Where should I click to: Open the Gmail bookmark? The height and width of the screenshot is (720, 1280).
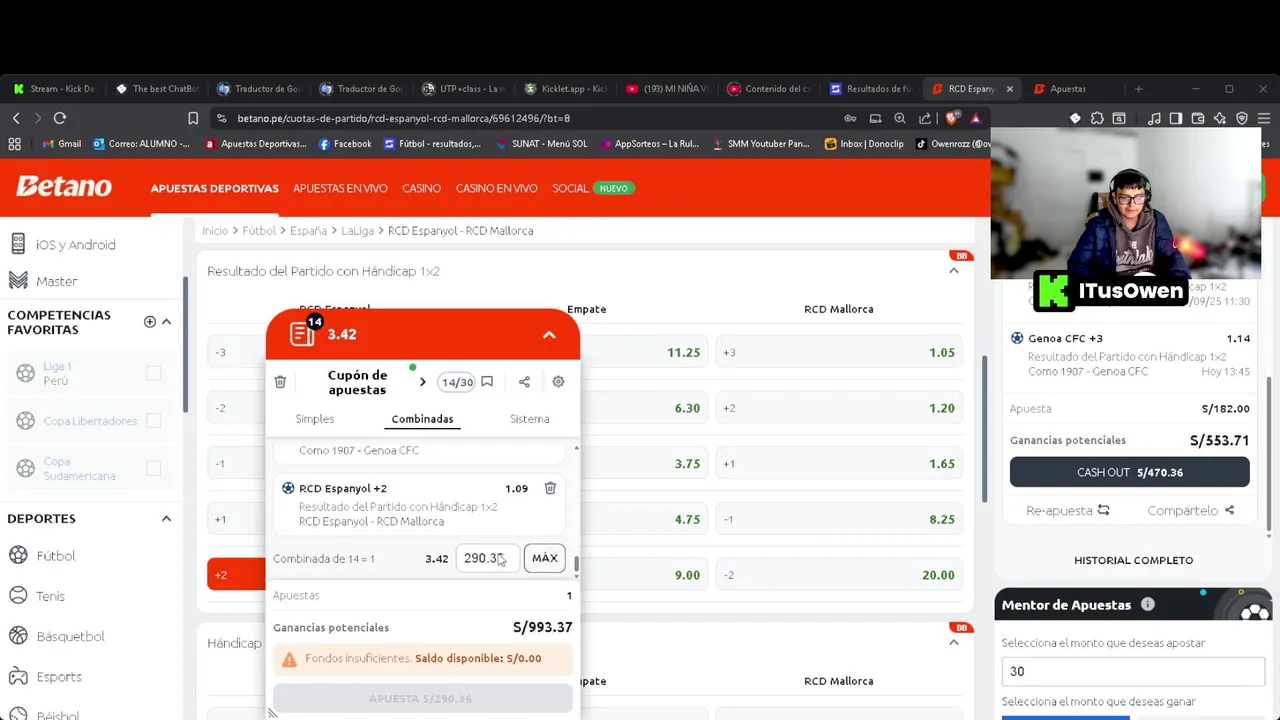(x=61, y=144)
